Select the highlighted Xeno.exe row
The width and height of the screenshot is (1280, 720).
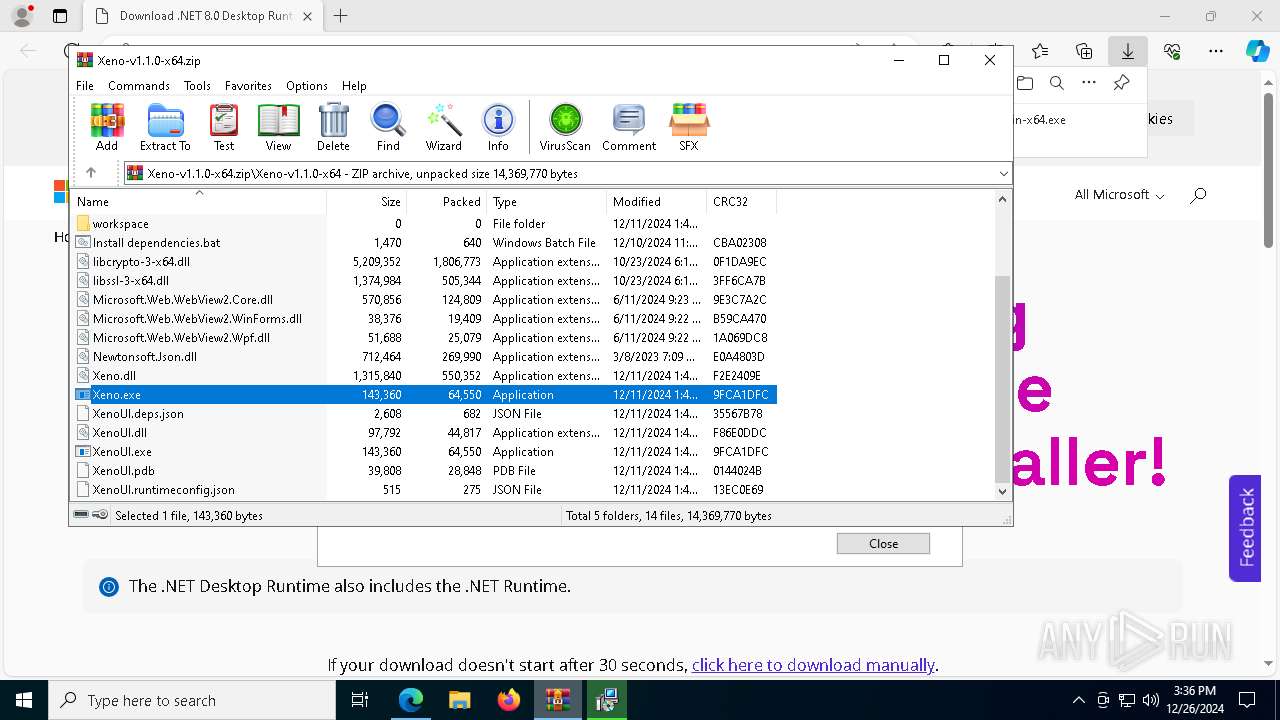pos(425,395)
